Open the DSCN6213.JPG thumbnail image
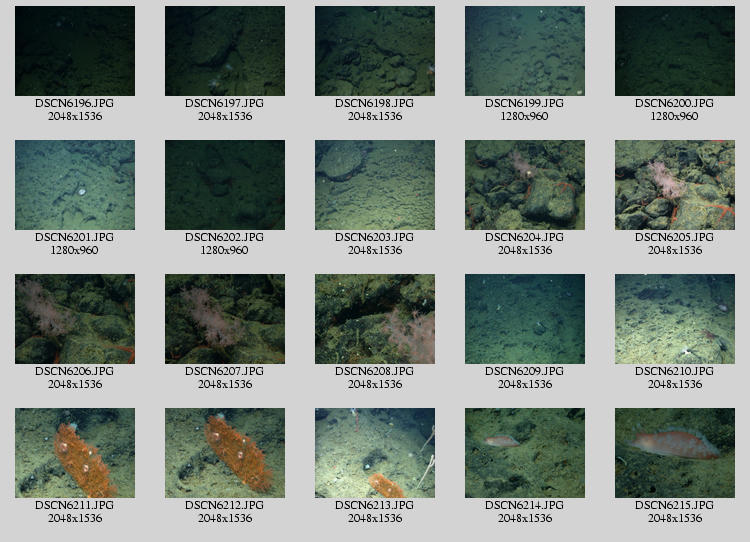 (x=375, y=453)
